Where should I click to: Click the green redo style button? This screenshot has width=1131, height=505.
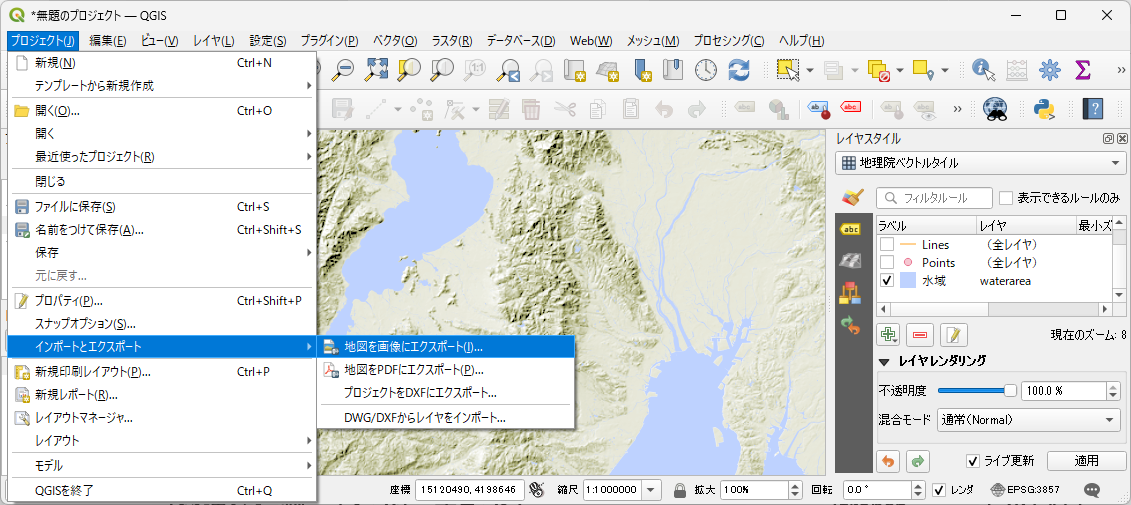click(918, 461)
